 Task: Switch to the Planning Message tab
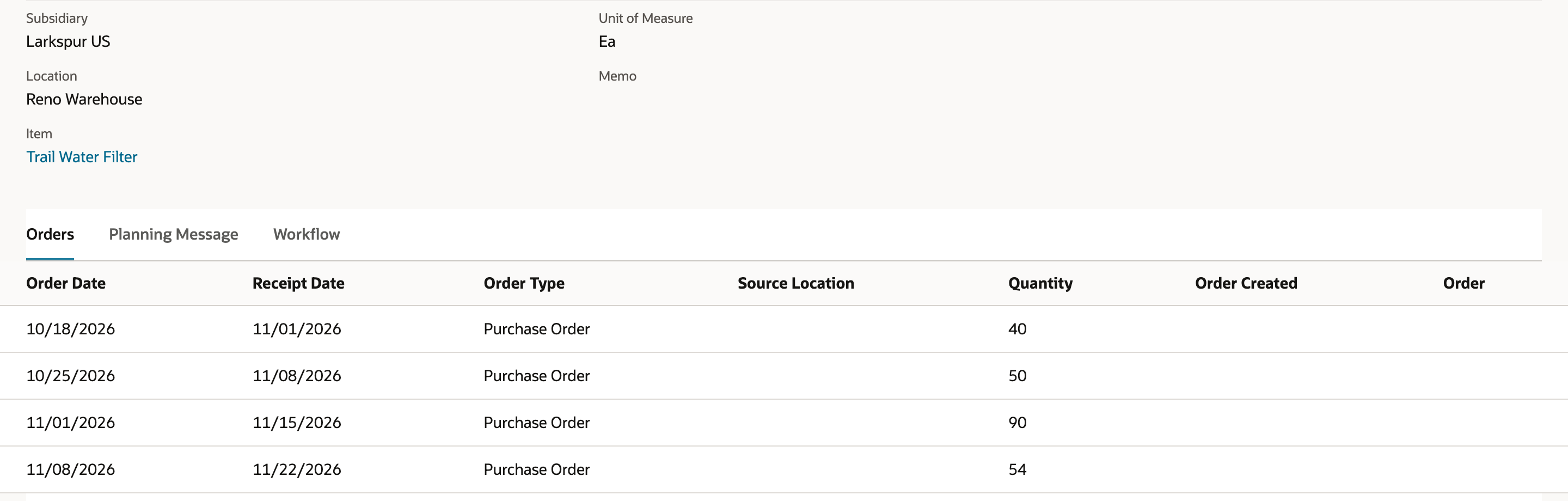pos(174,234)
